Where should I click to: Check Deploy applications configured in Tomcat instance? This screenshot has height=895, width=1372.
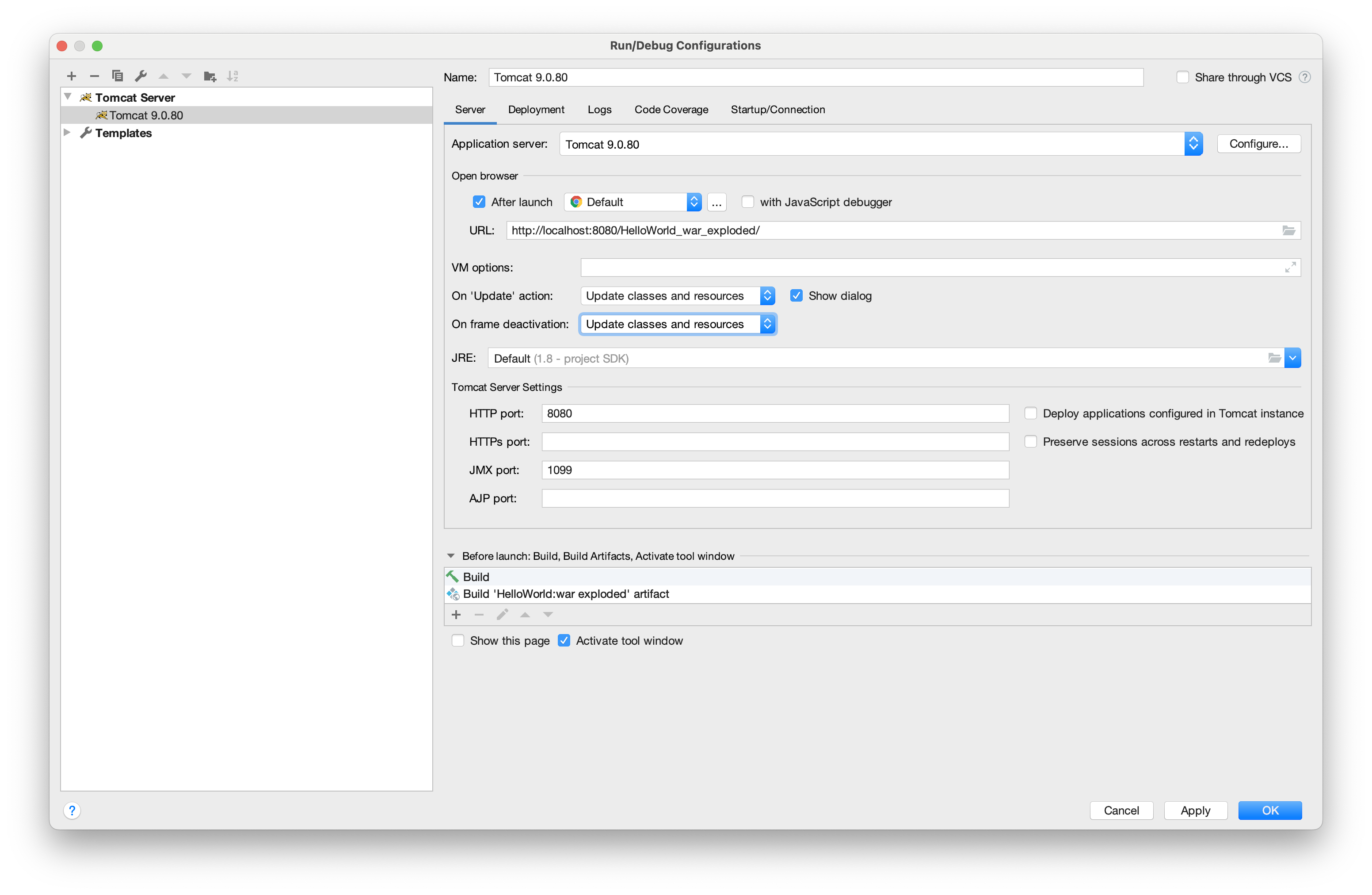pyautogui.click(x=1031, y=413)
